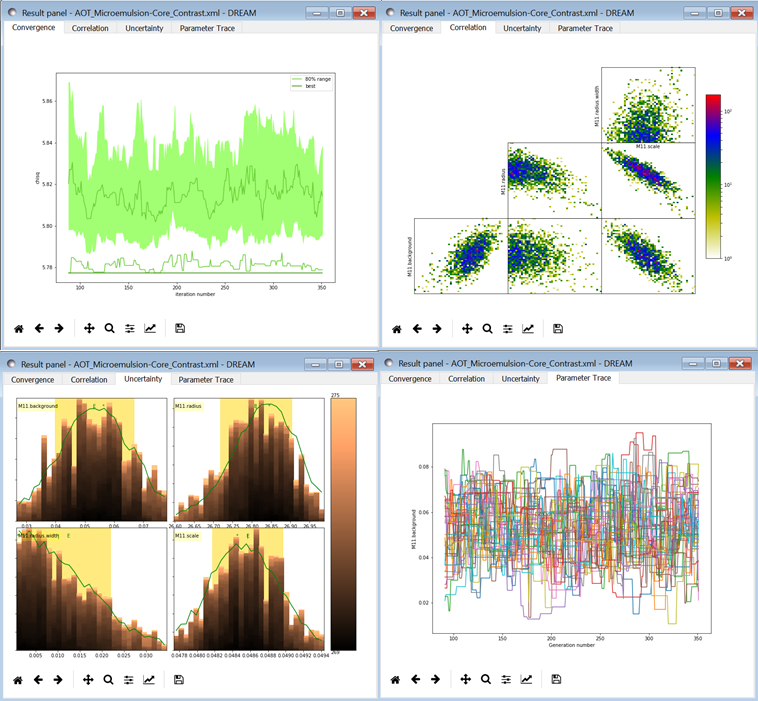Switch to the Convergence tab in the parameter trace window
This screenshot has width=758, height=701.
point(411,379)
